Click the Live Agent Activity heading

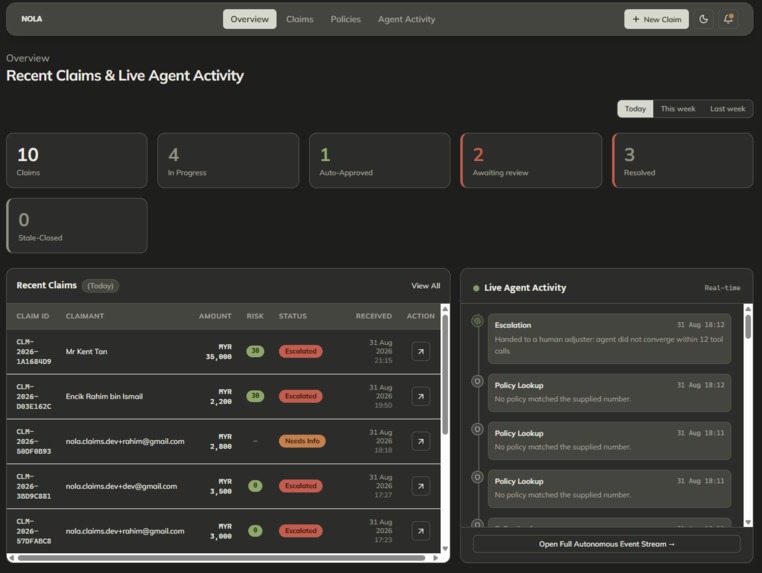coord(525,288)
